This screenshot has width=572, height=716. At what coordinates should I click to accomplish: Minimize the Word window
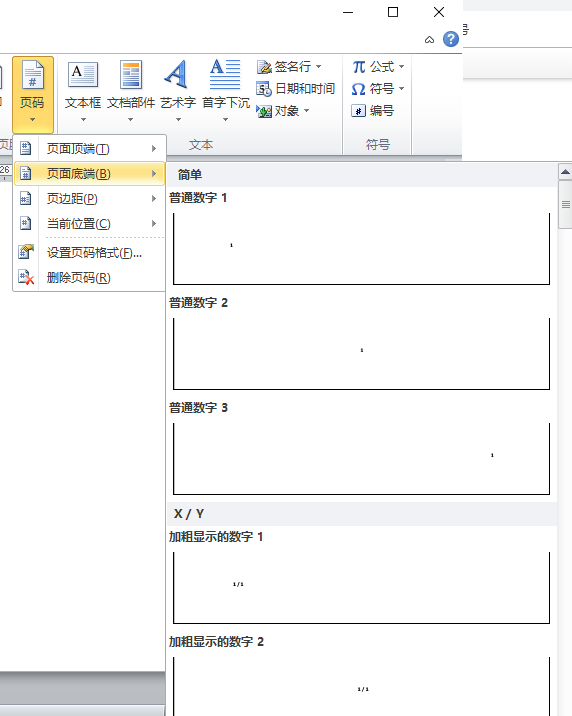tap(348, 12)
